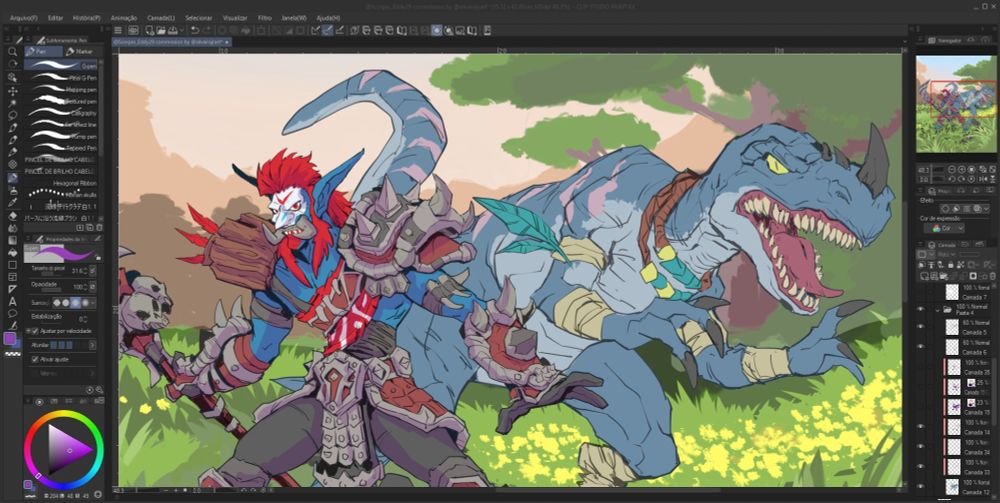Click the New raster layer icon
The image size is (1000, 503).
[923, 276]
